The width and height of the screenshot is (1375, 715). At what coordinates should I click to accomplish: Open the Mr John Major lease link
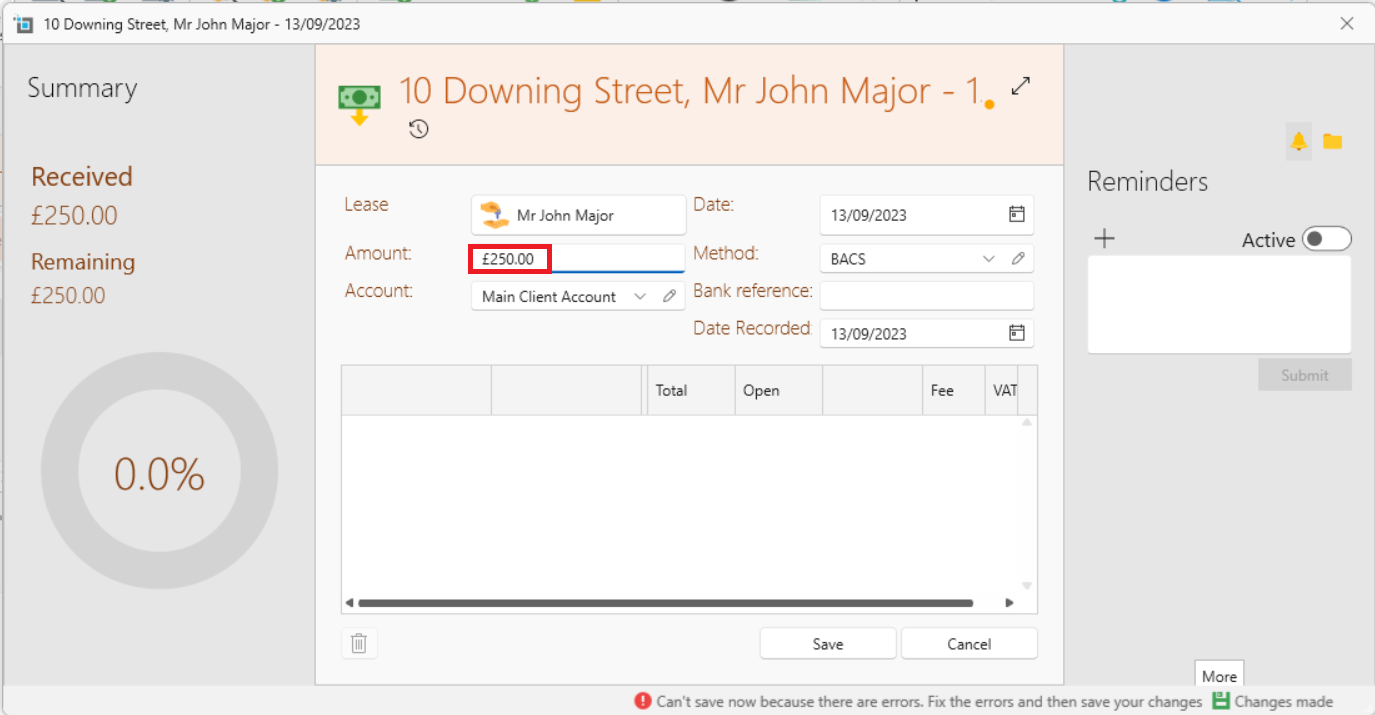point(578,215)
